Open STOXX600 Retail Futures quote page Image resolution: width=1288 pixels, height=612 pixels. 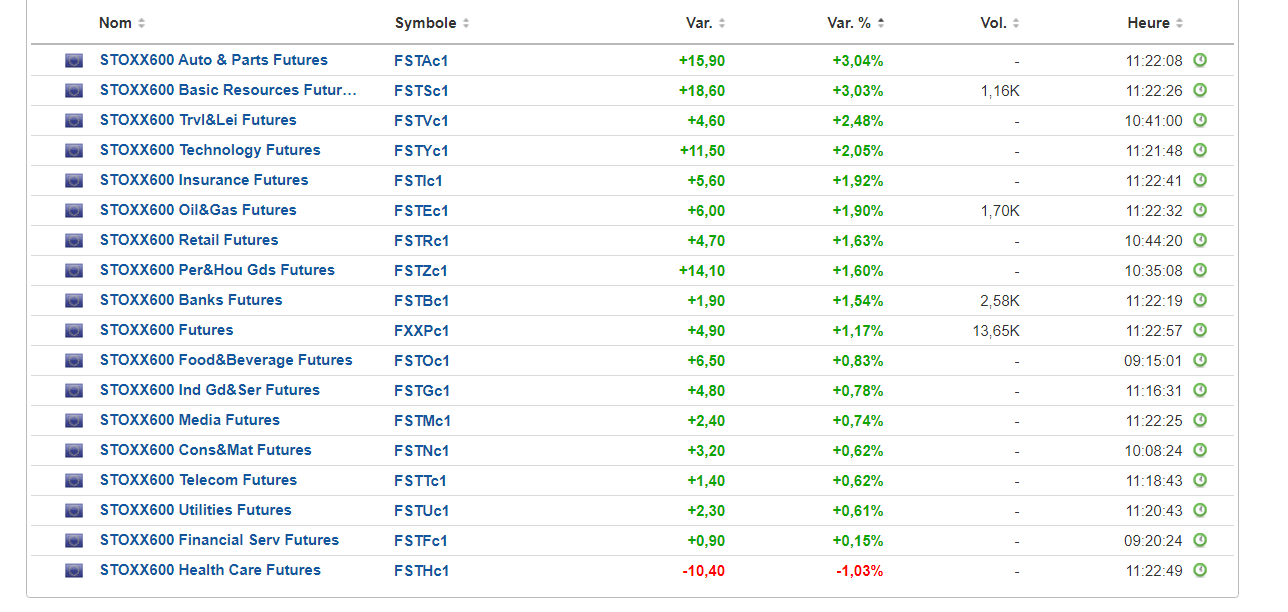point(189,240)
